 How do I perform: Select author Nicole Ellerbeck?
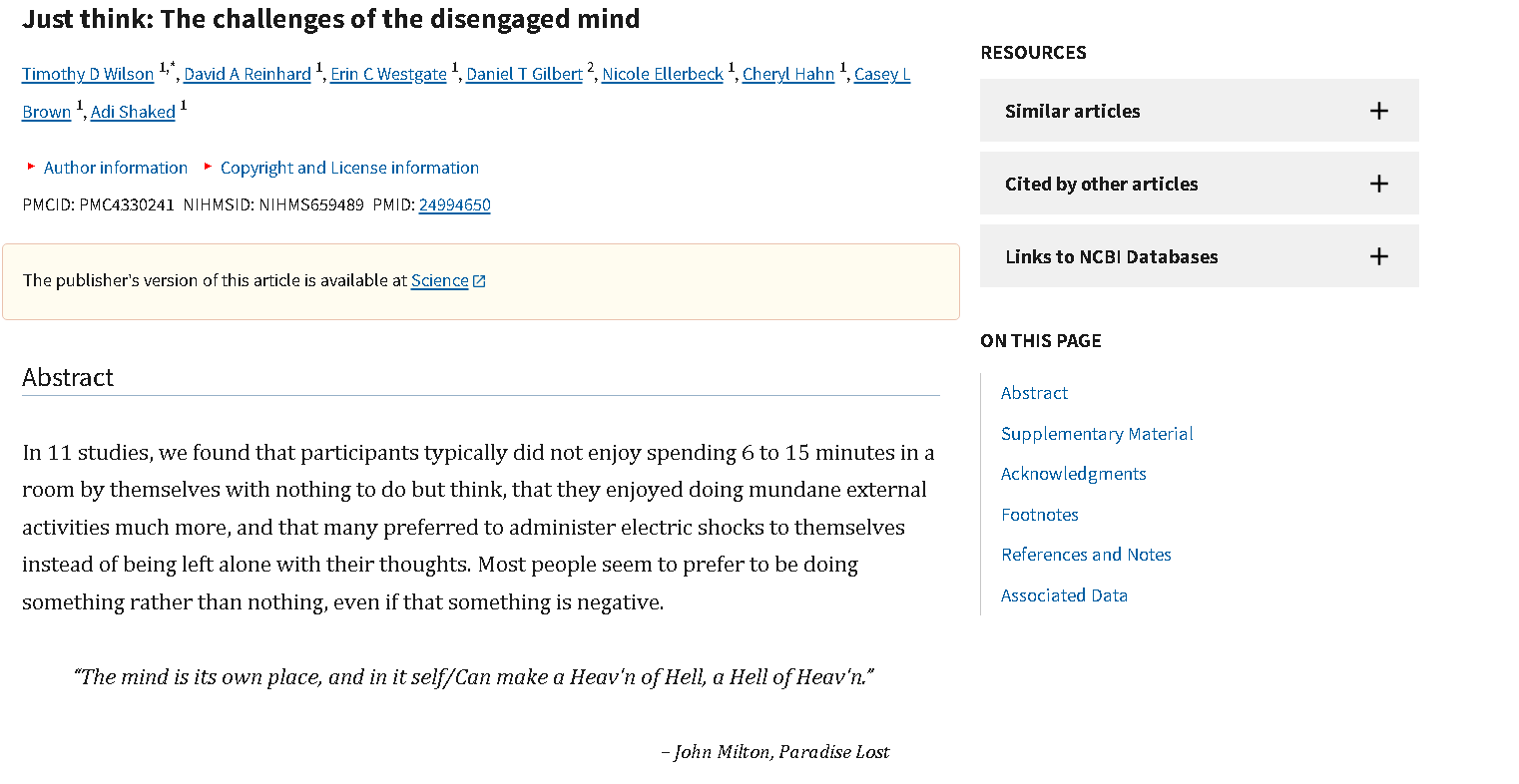[x=662, y=74]
